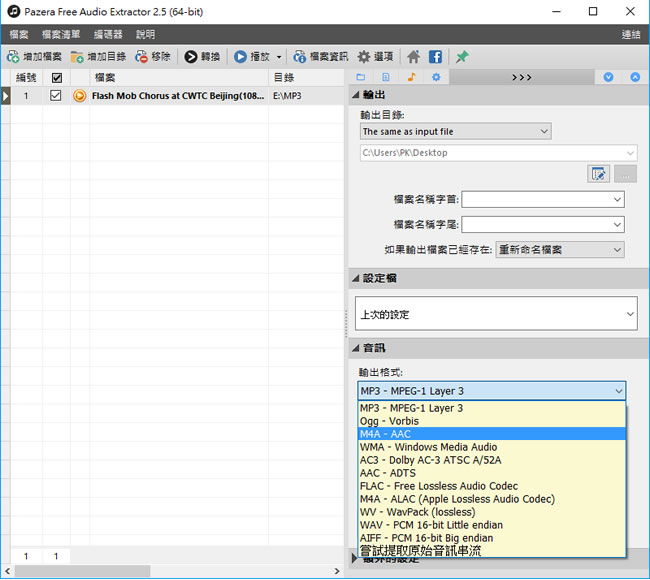Open the 編碼器 menu
Image resolution: width=650 pixels, height=580 pixels.
pyautogui.click(x=108, y=34)
